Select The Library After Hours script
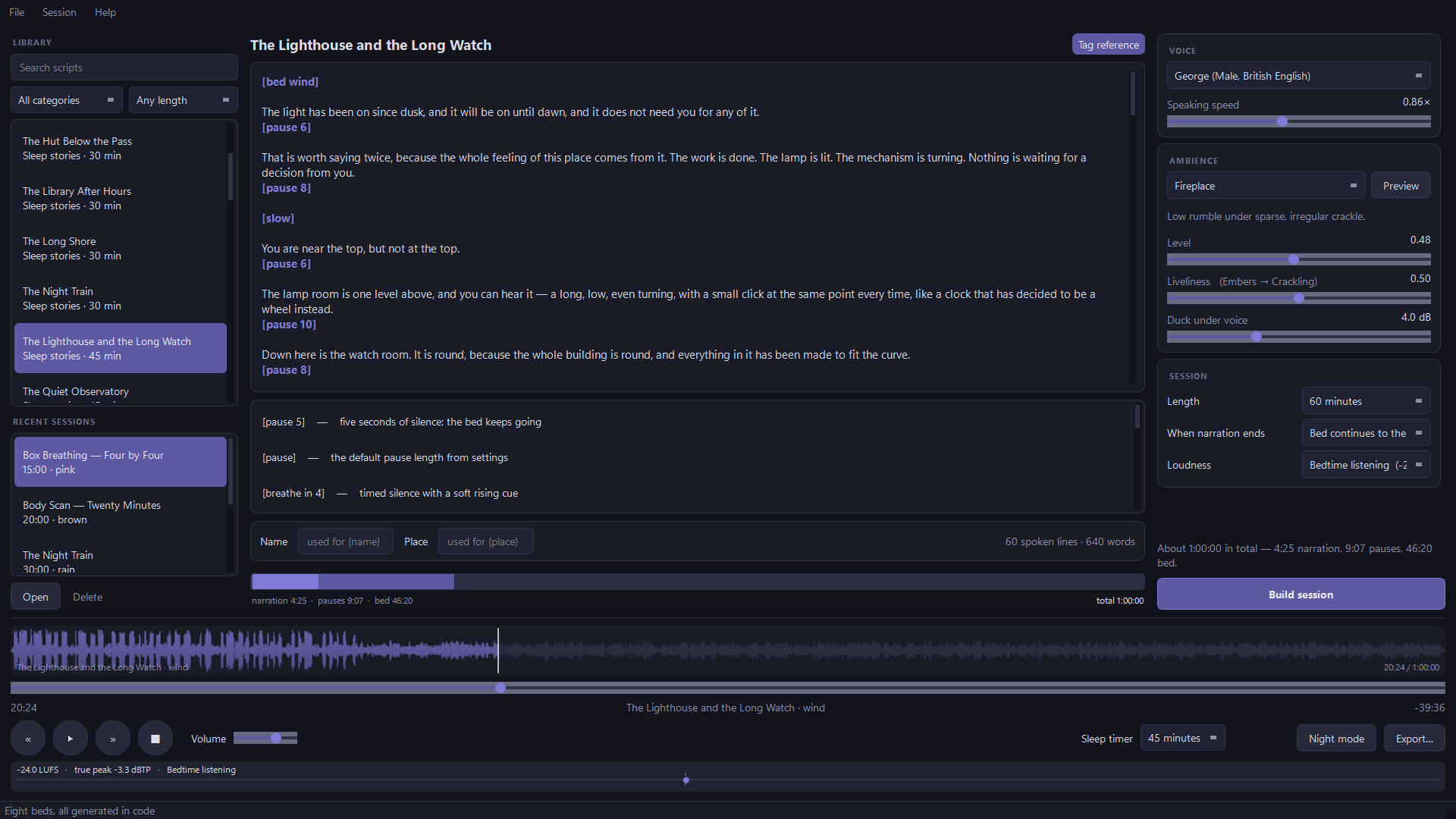The width and height of the screenshot is (1456, 819). [x=120, y=199]
